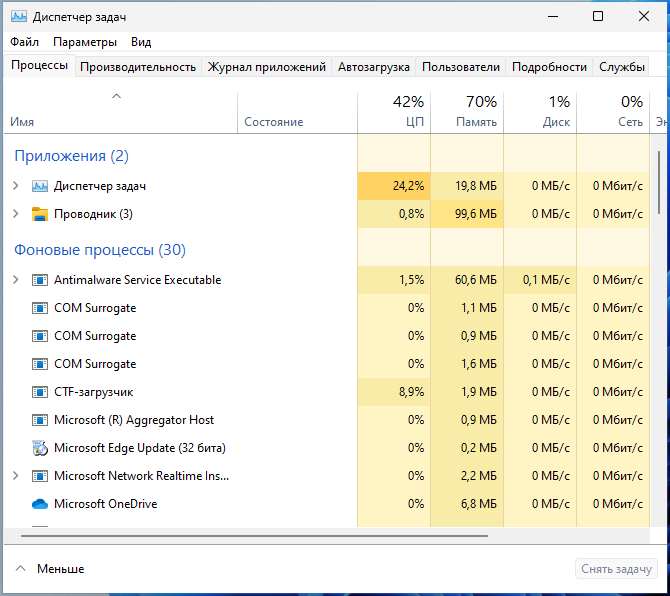
Task: Click the CTF-загрузчик process icon
Action: [40, 392]
